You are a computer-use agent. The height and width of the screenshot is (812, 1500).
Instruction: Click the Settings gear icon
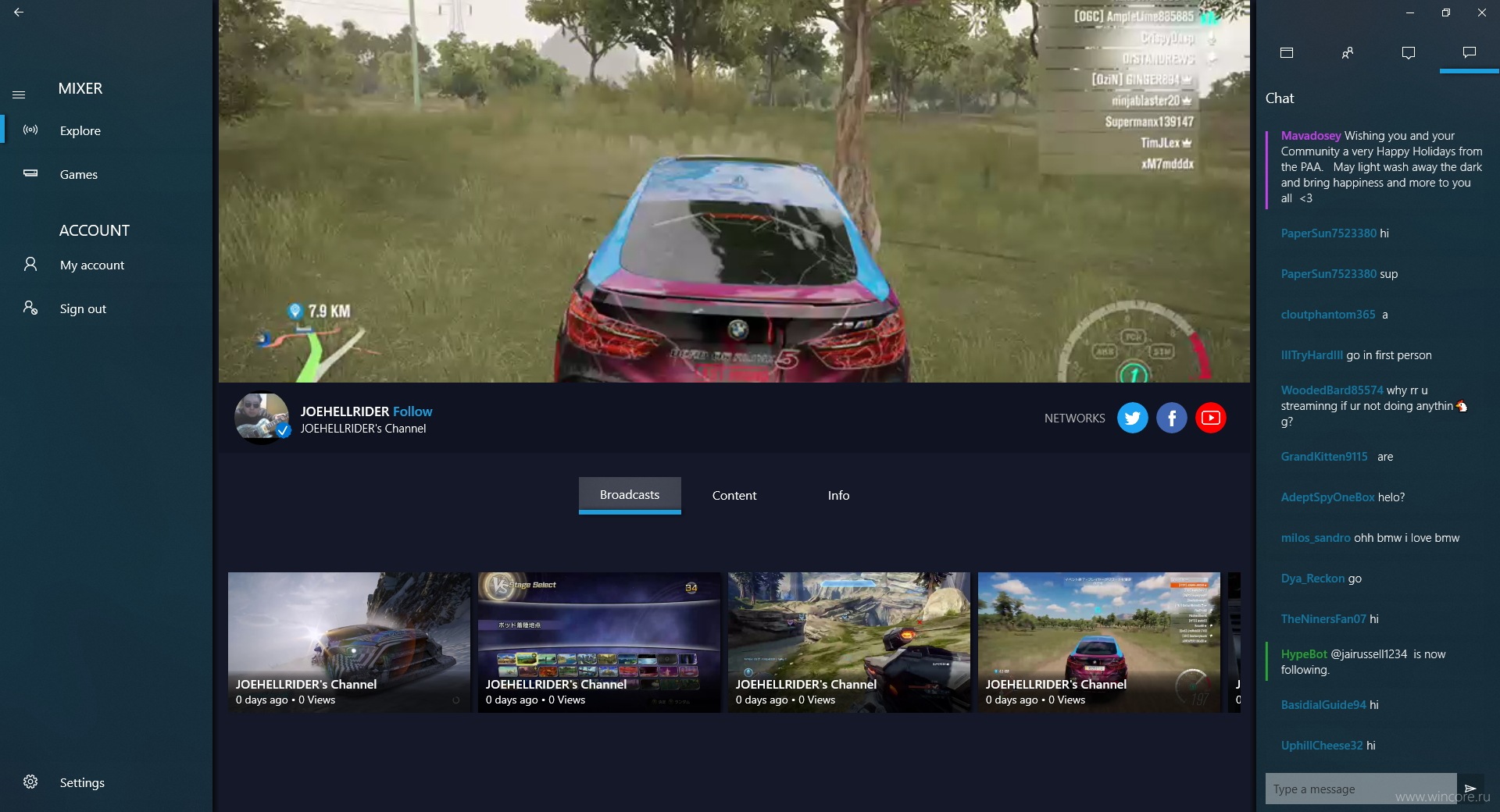[x=30, y=782]
